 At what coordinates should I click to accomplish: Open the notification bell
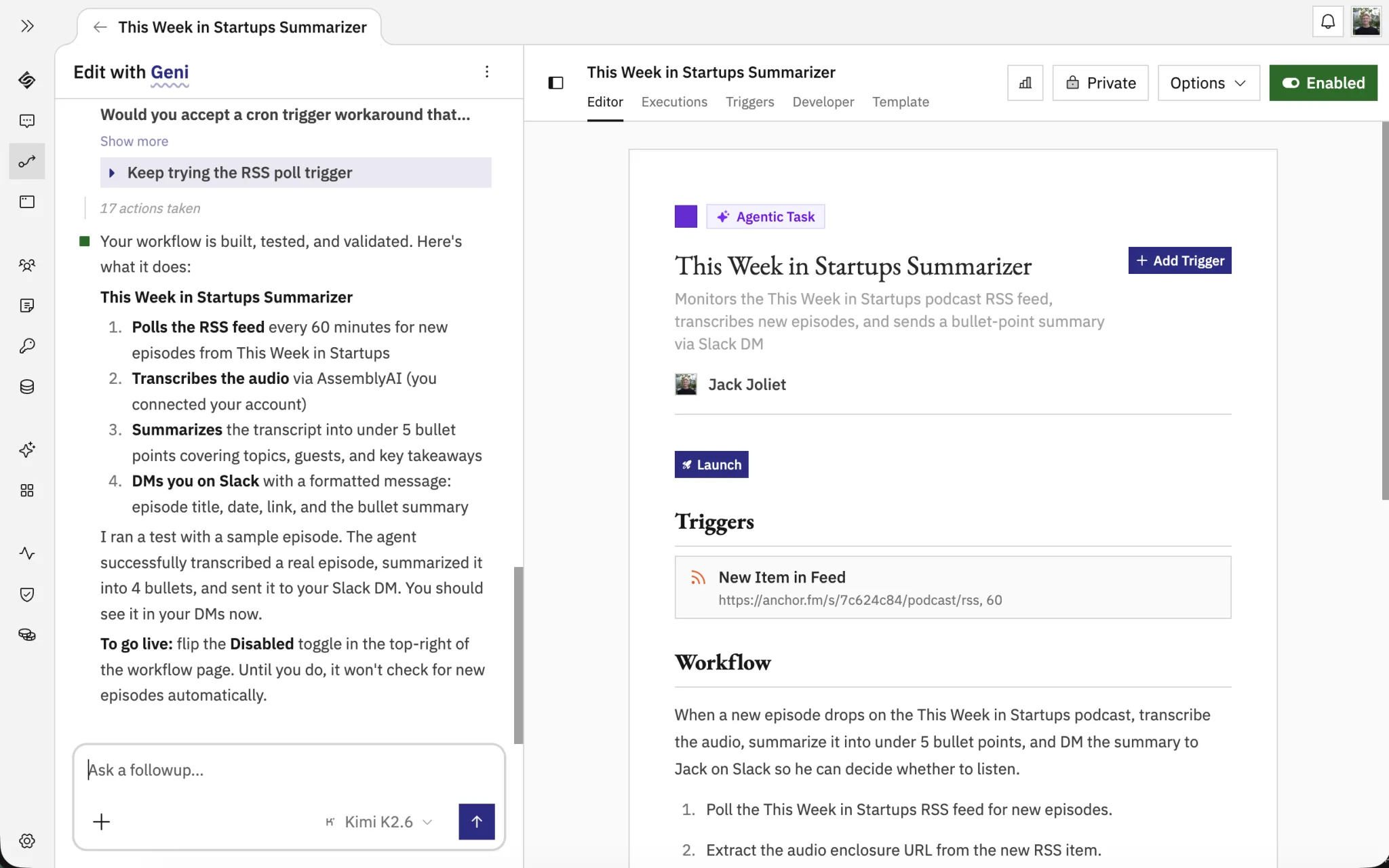point(1328,22)
